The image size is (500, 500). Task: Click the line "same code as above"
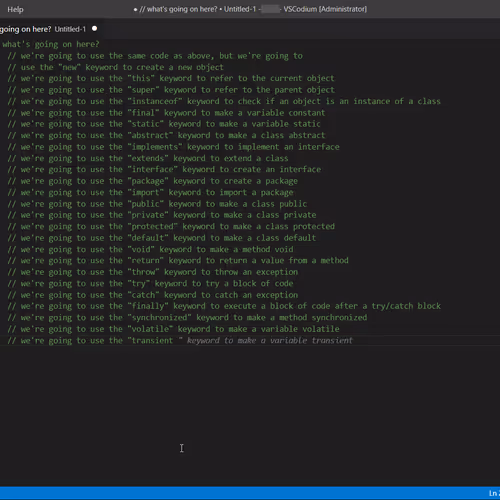[x=155, y=56]
